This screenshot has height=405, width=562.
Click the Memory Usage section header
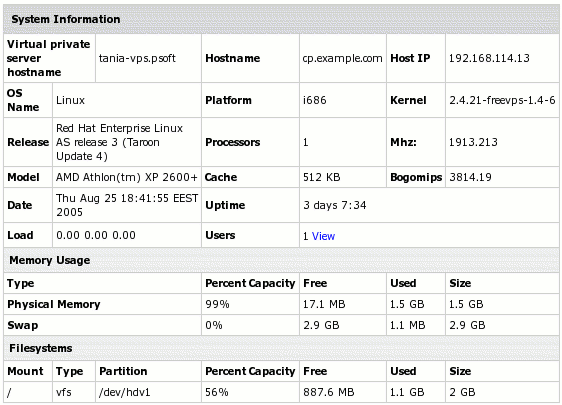(49, 260)
